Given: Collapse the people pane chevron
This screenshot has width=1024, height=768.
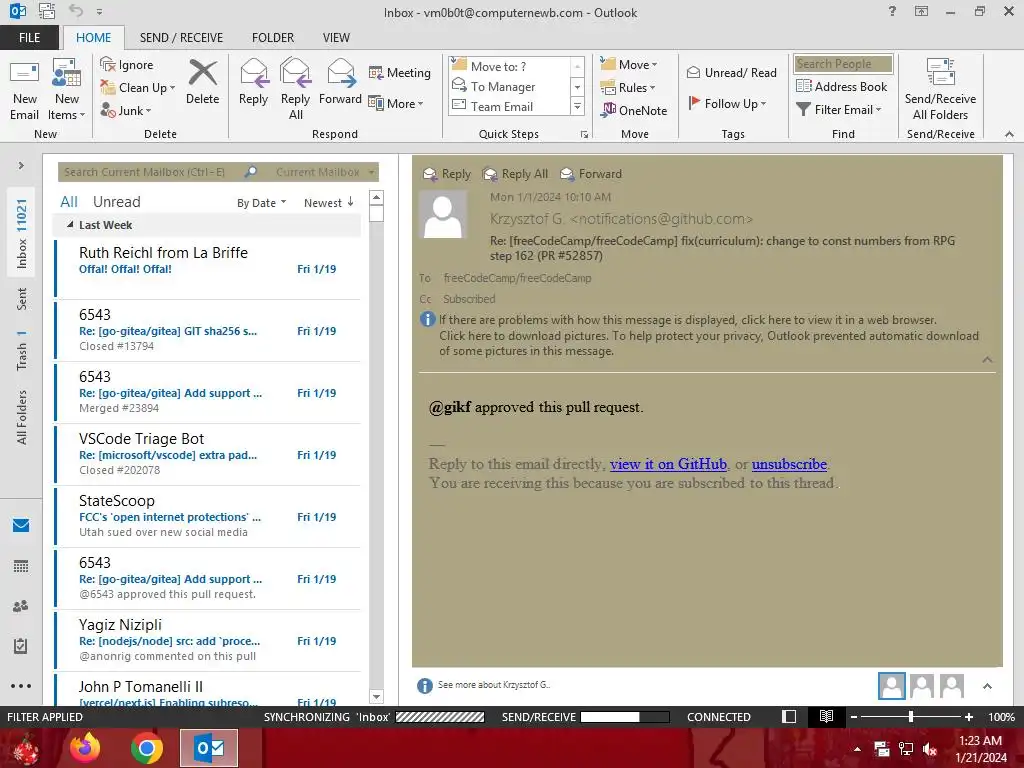Looking at the screenshot, I should click(x=987, y=686).
